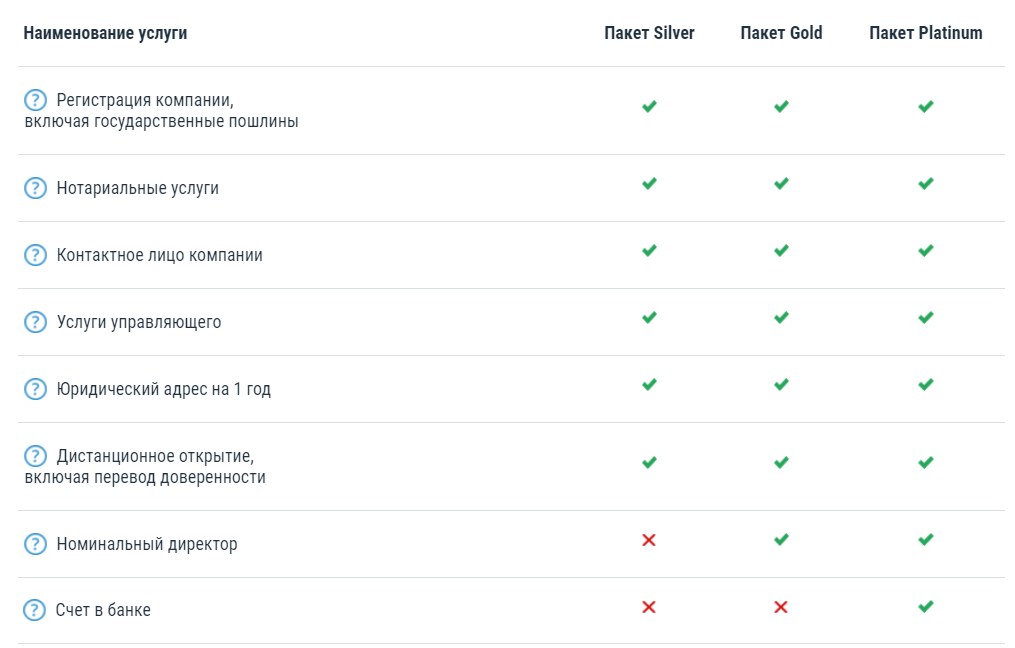
Task: Click the Наименование услуги header
Action: tap(105, 33)
